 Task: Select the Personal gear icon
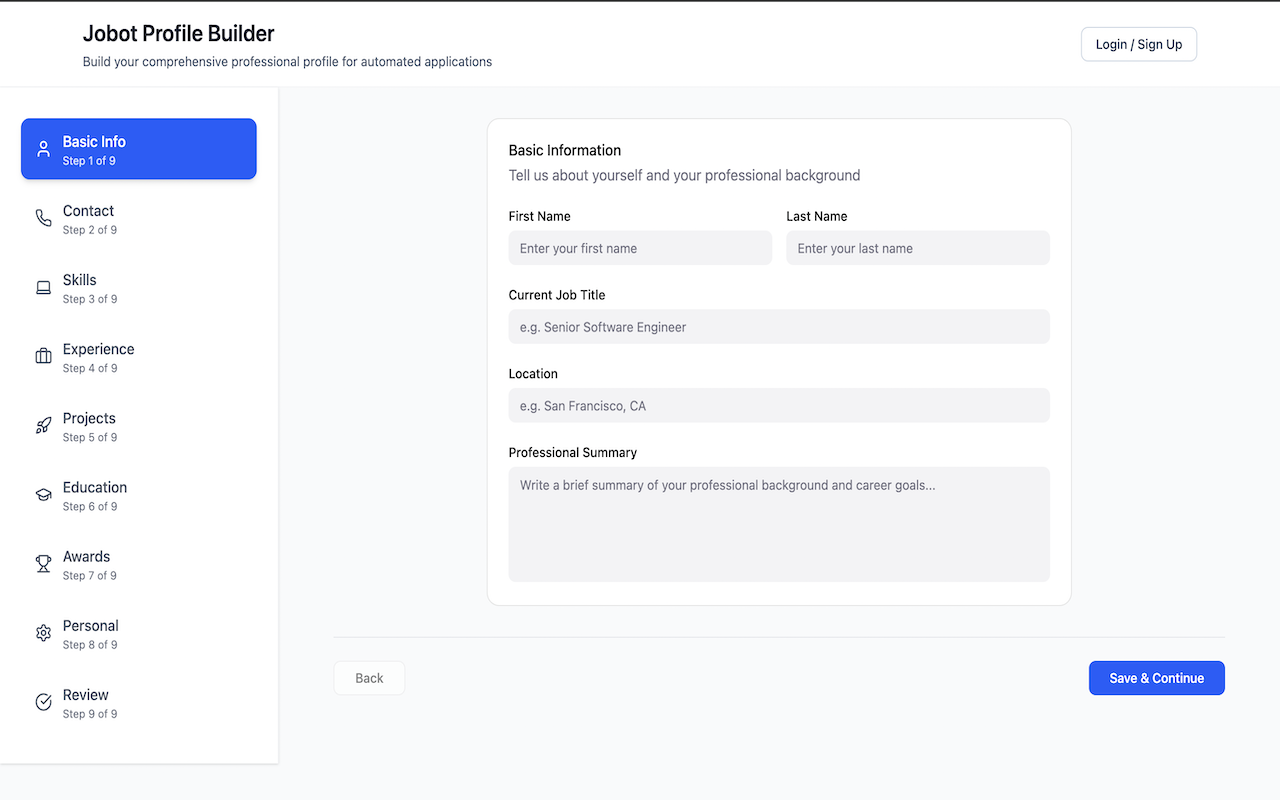(43, 632)
